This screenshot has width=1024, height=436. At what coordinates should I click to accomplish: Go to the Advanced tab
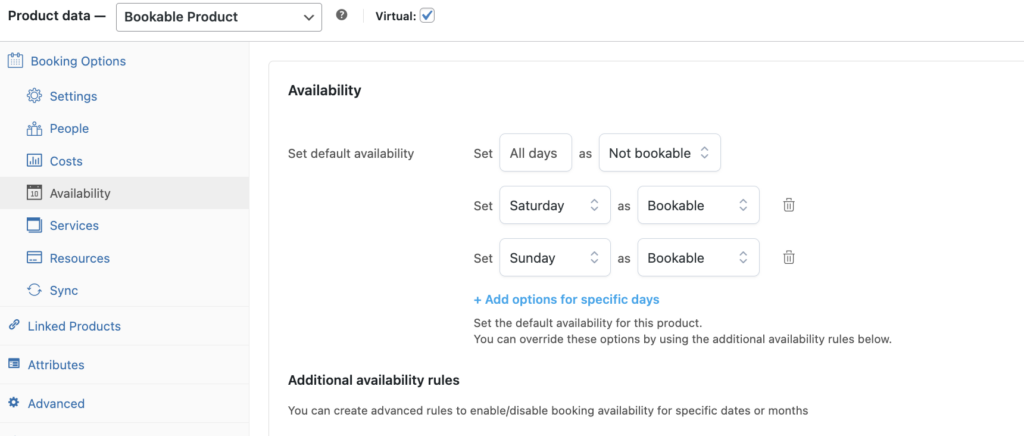tap(56, 404)
